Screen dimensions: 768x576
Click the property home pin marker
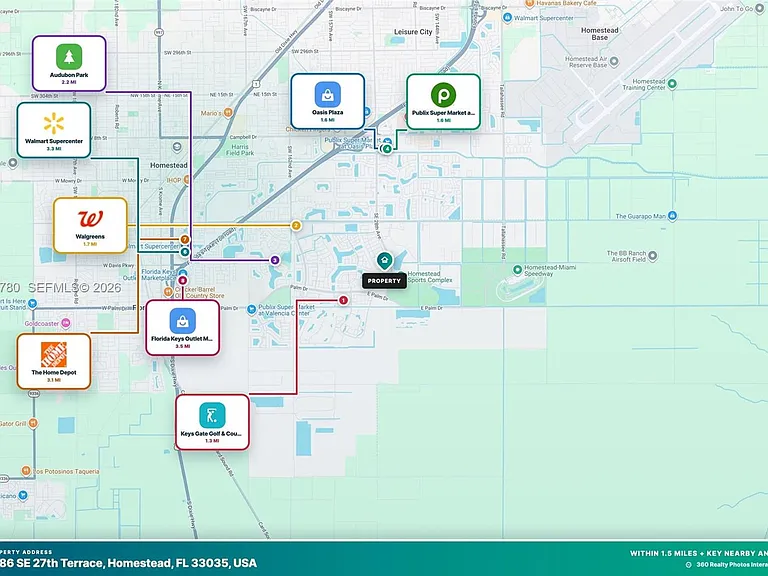point(384,261)
